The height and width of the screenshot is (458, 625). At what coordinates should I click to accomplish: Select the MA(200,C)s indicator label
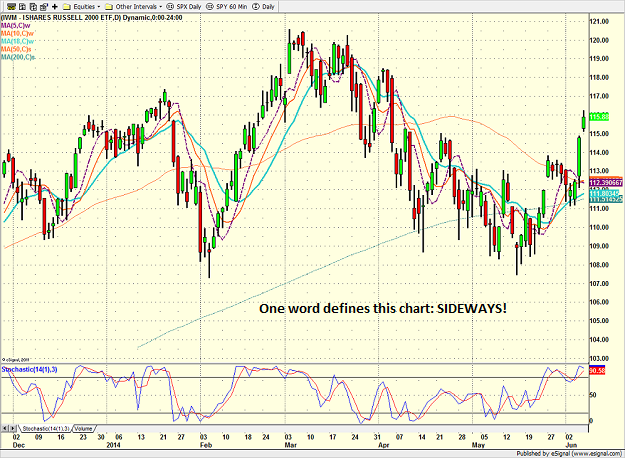(x=18, y=57)
